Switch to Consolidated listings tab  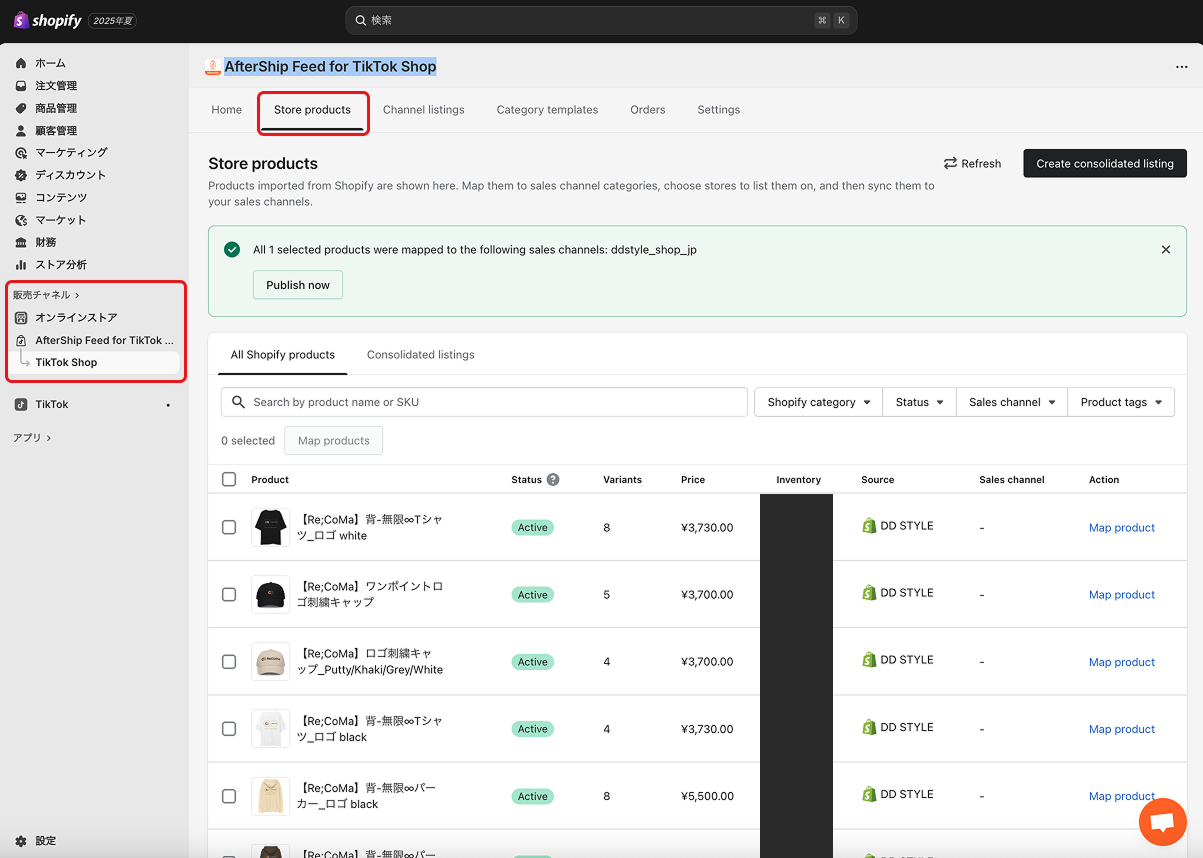420,355
